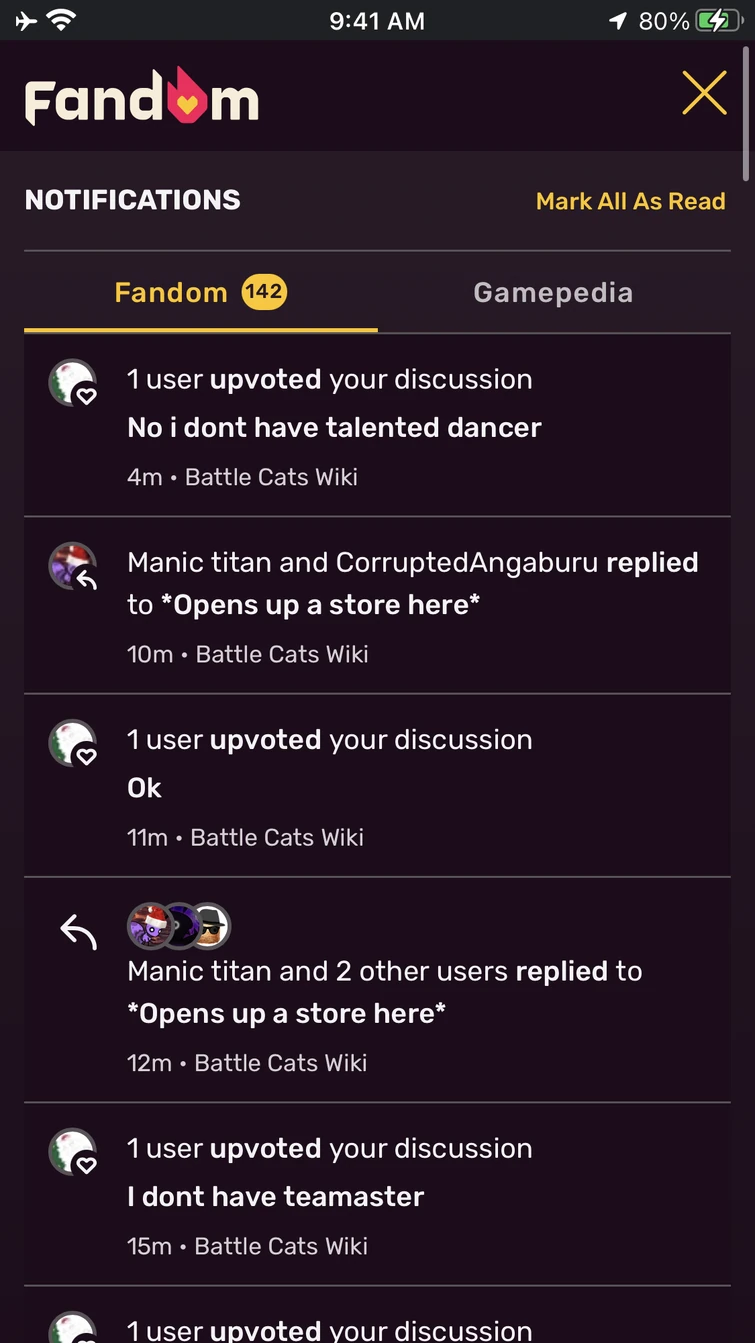Screen dimensions: 755x1343
Task: Close the notifications panel with X
Action: pyautogui.click(x=704, y=94)
